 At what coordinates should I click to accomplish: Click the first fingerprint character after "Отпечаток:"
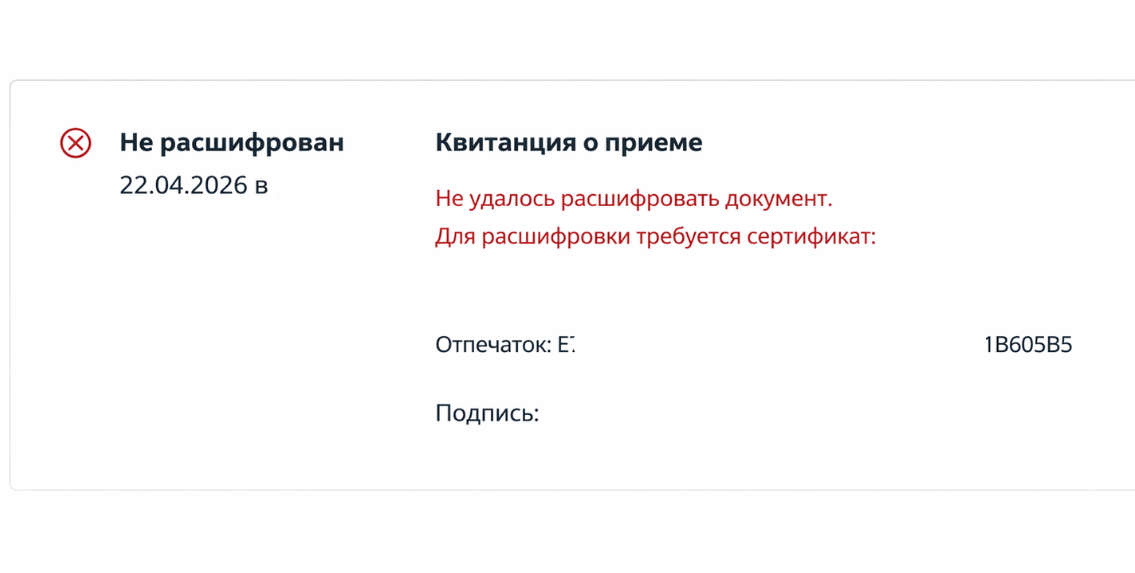coord(565,345)
